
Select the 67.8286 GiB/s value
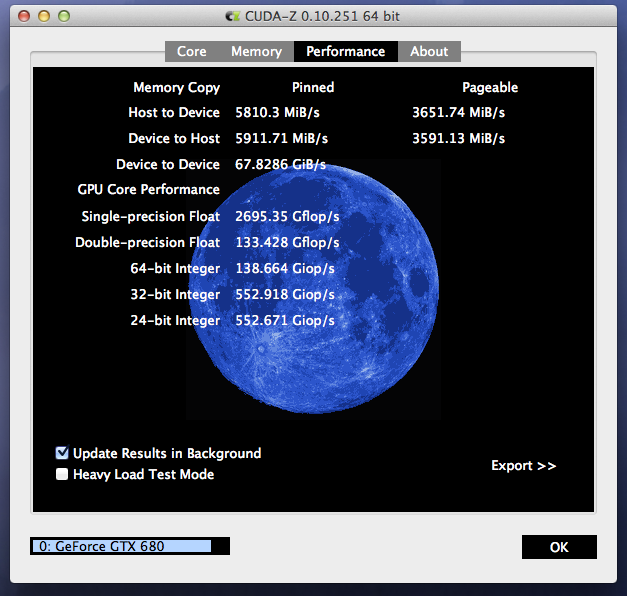tap(280, 164)
